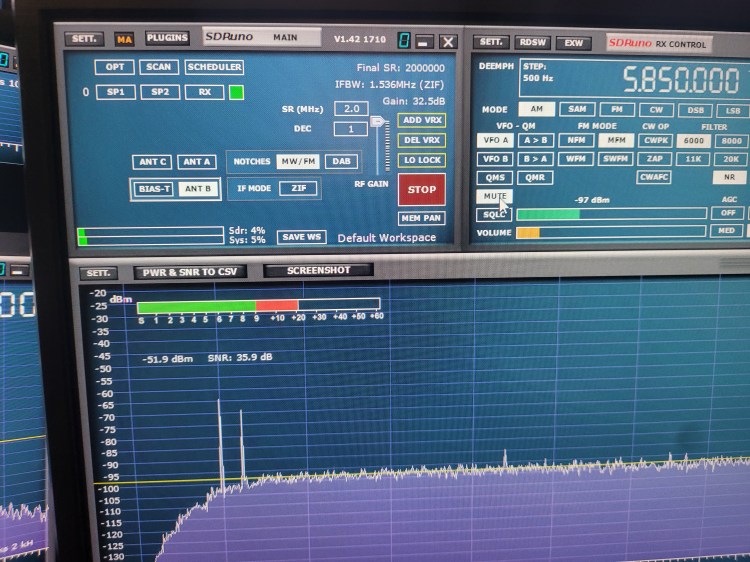Toggle BIAS-T power
The height and width of the screenshot is (562, 750).
click(x=154, y=189)
